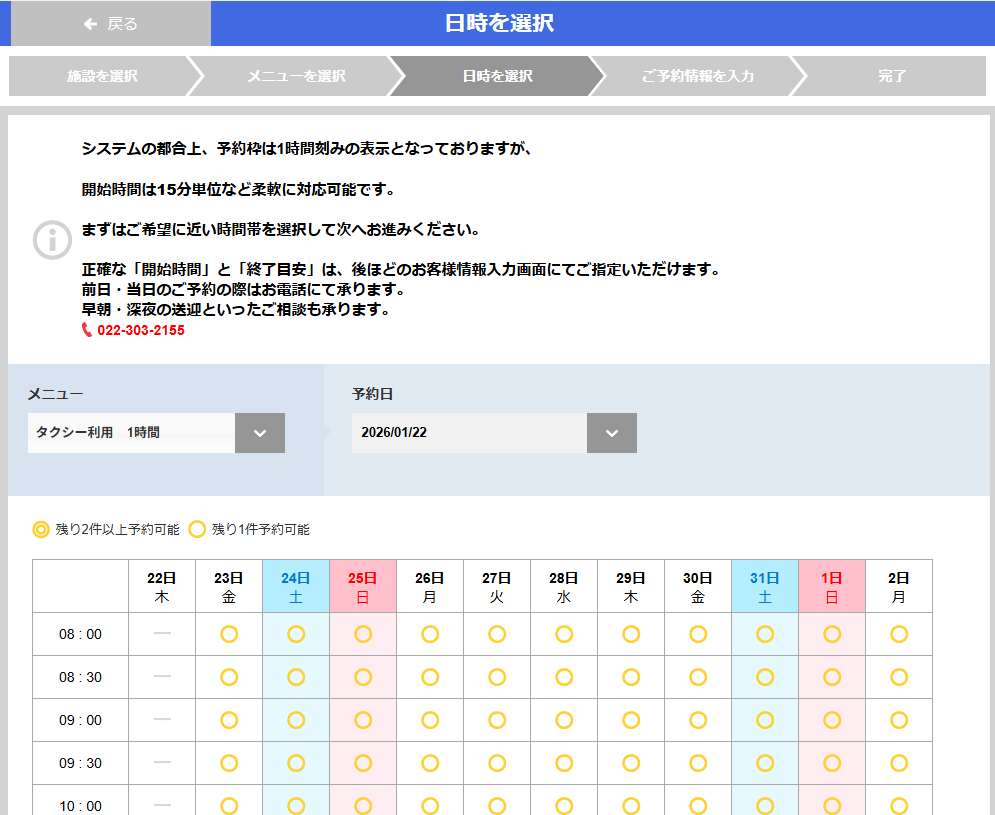Click the dropdown arrow beside the reservation date

point(611,432)
